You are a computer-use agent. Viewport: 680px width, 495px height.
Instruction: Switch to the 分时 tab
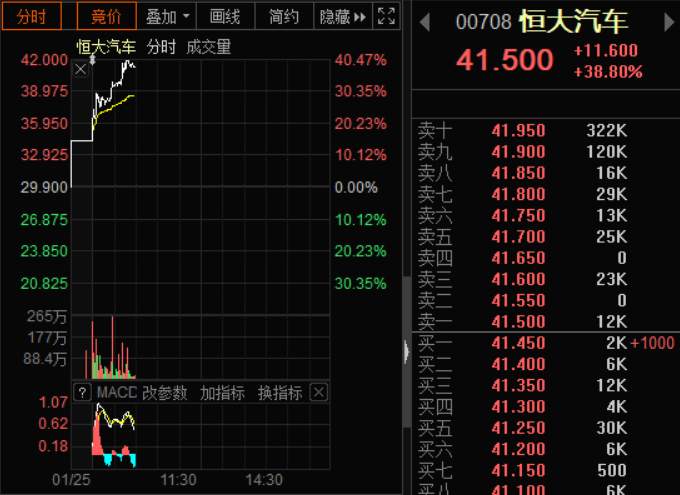(32, 16)
